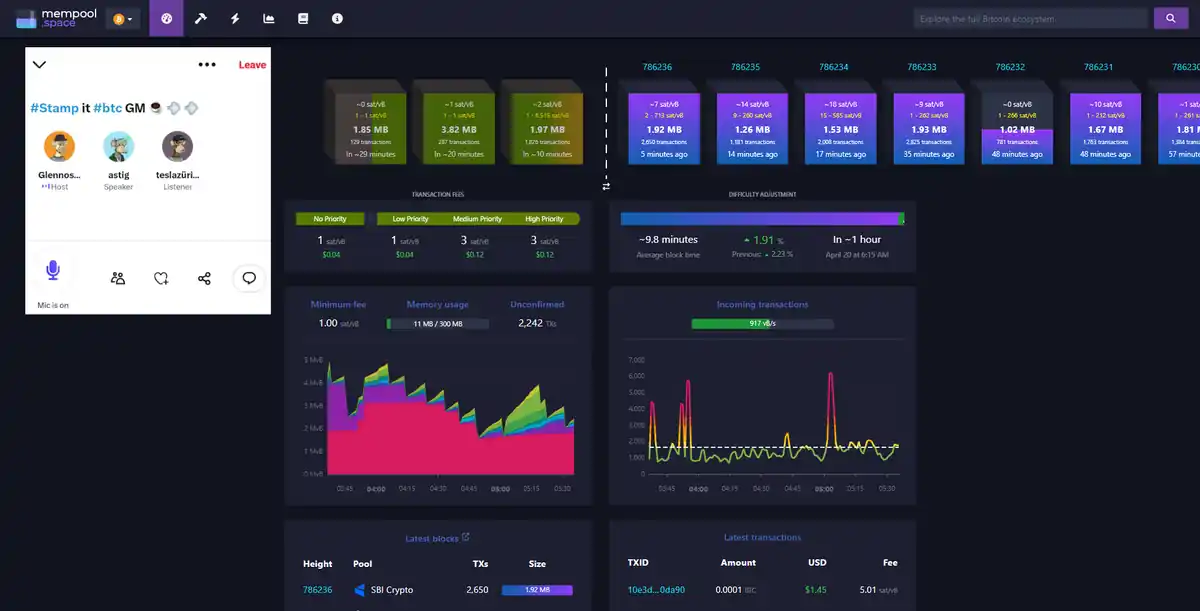Click the Memory usage progress bar

click(437, 324)
